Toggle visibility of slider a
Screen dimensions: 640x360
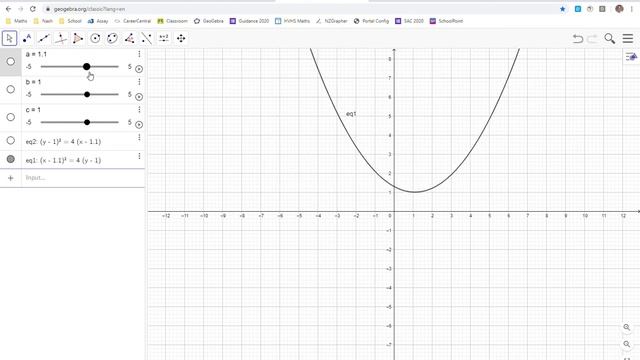point(11,62)
